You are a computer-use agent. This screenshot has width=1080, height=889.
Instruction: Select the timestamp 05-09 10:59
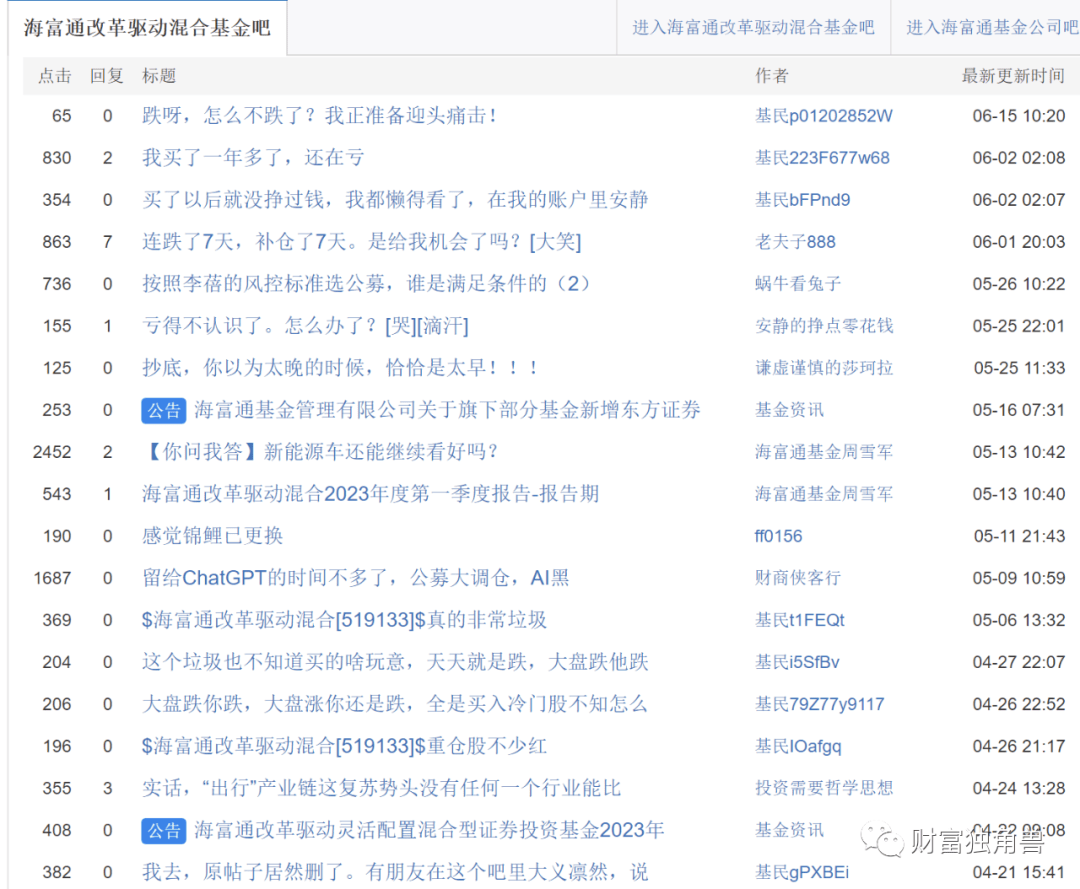pyautogui.click(x=1019, y=578)
